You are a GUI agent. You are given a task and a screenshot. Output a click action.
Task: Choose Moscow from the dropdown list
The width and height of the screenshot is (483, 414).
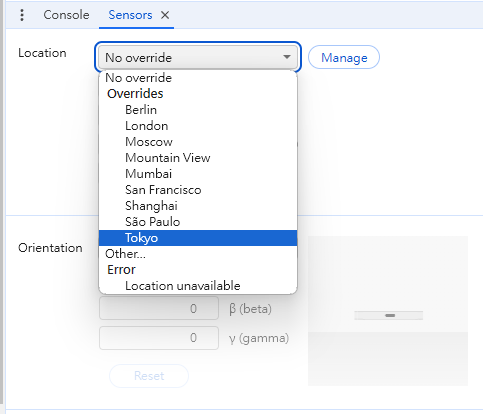198,142
